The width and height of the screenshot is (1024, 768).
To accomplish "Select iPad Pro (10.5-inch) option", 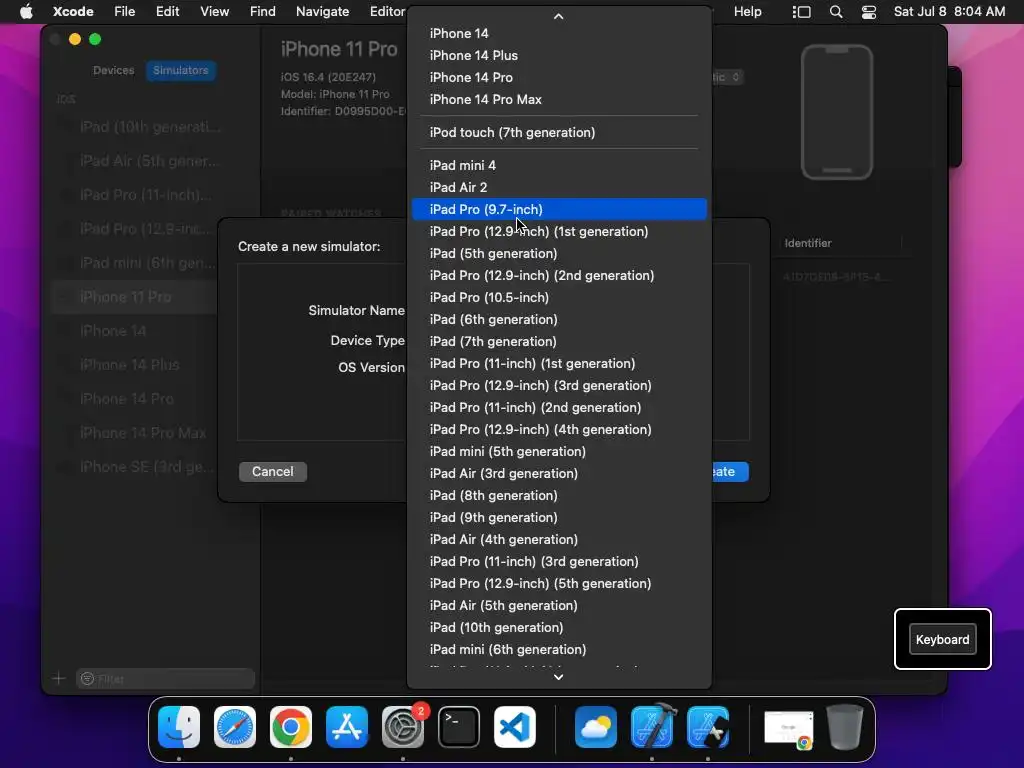I will [x=559, y=297].
